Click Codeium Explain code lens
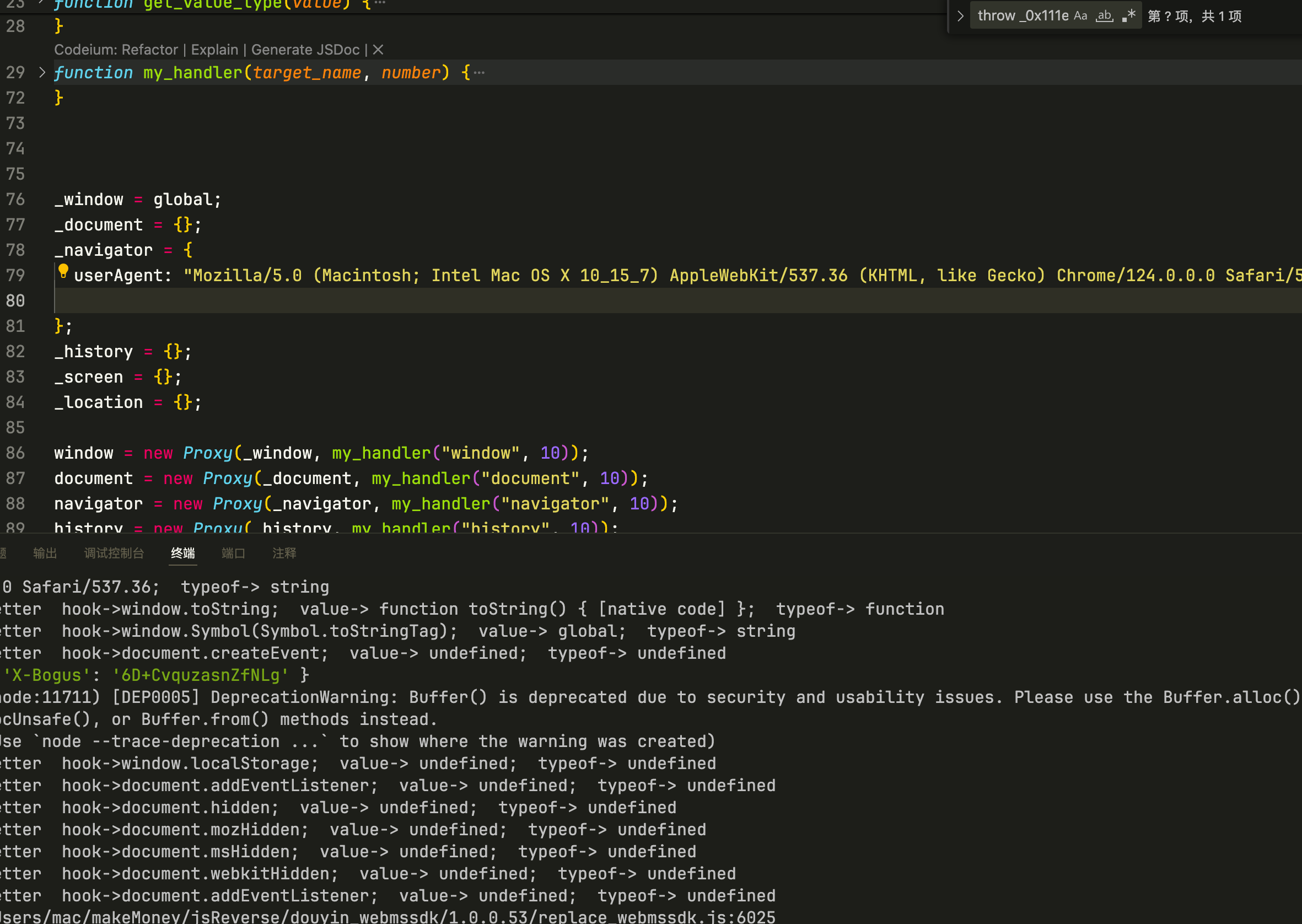The width and height of the screenshot is (1302, 924). pyautogui.click(x=214, y=50)
